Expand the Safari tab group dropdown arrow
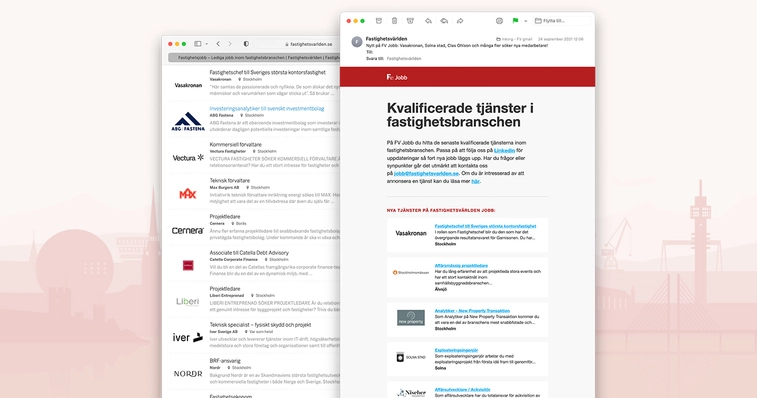The width and height of the screenshot is (757, 398). pos(207,44)
